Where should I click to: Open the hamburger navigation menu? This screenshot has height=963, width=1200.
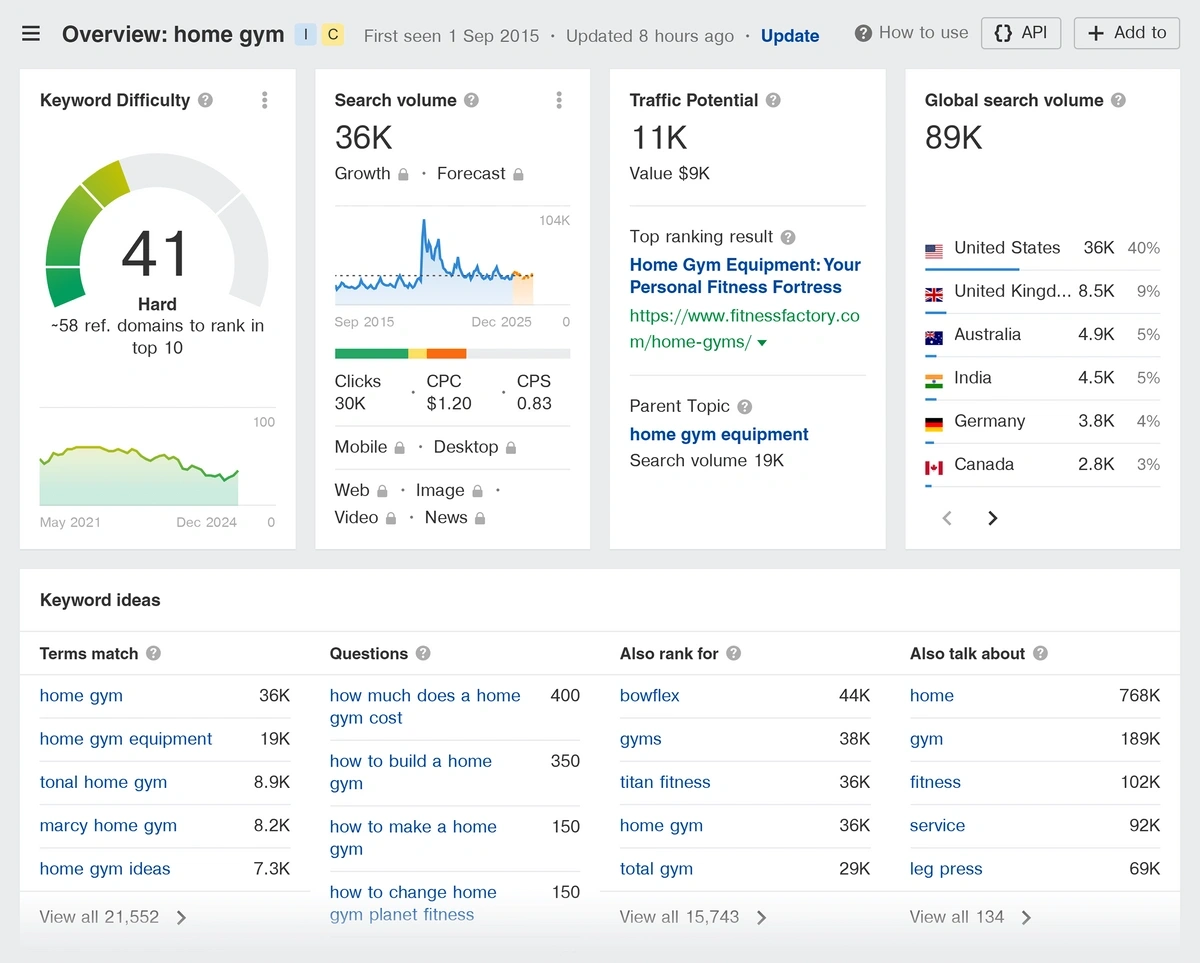point(31,34)
